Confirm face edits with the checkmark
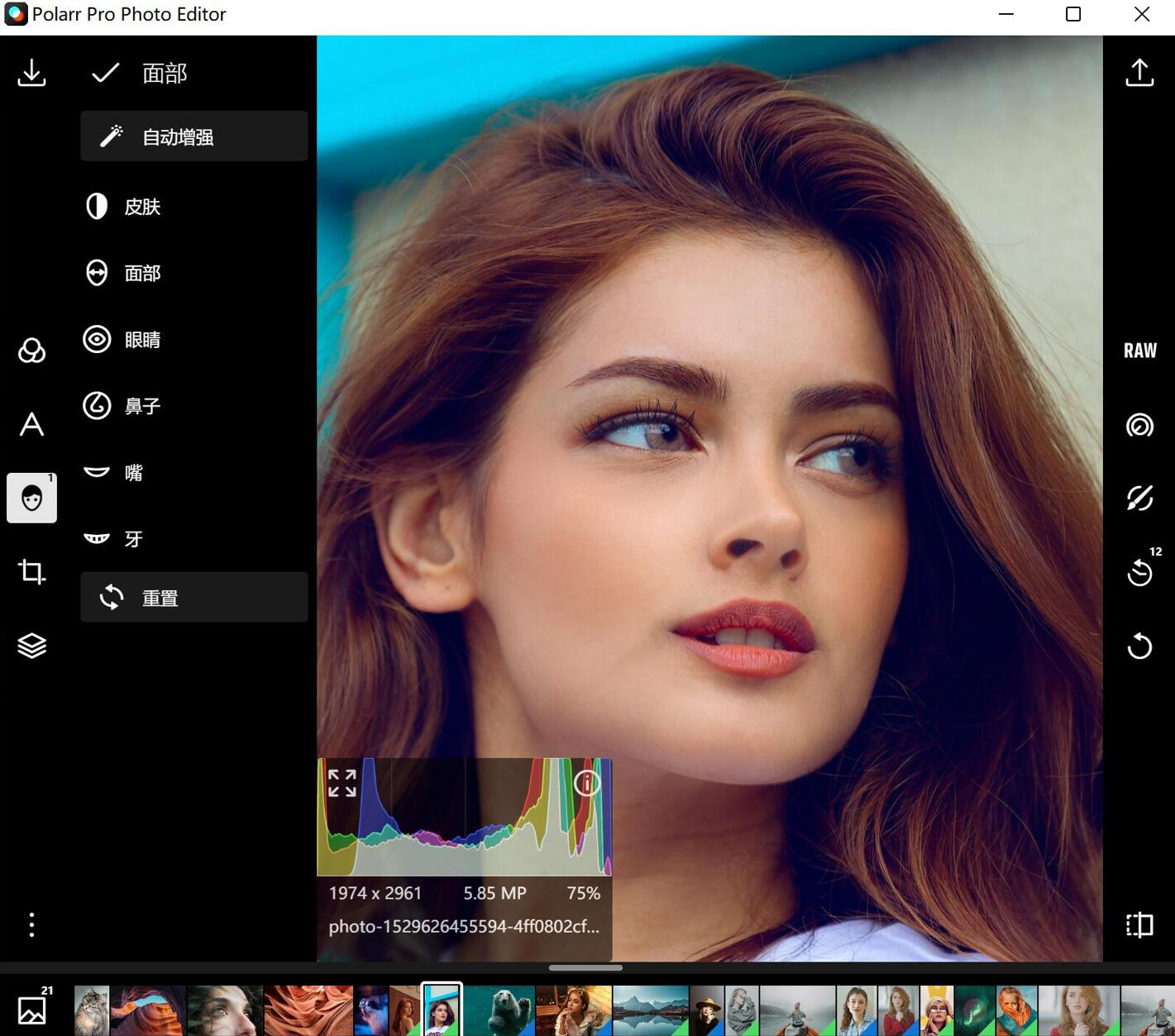1175x1036 pixels. (105, 73)
